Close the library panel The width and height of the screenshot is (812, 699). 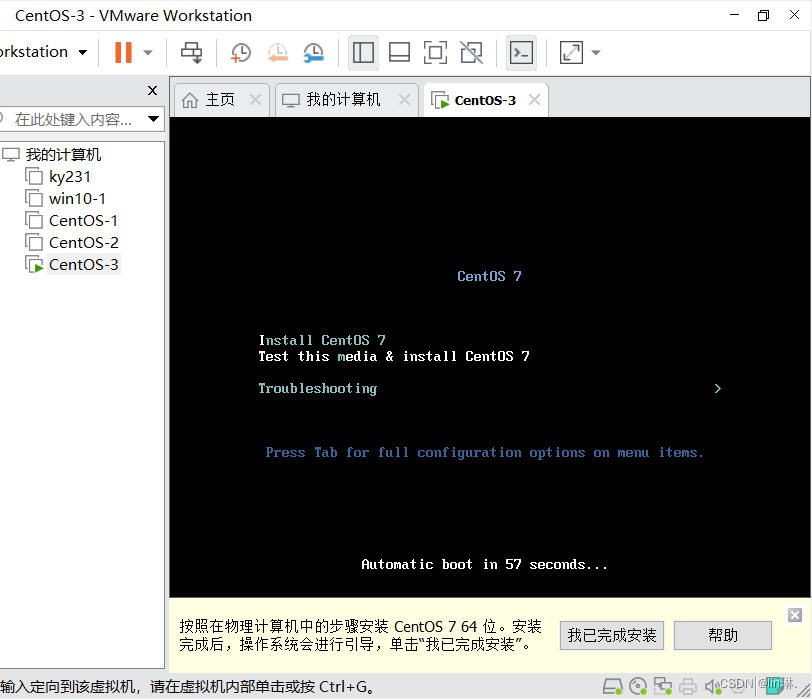pos(152,91)
